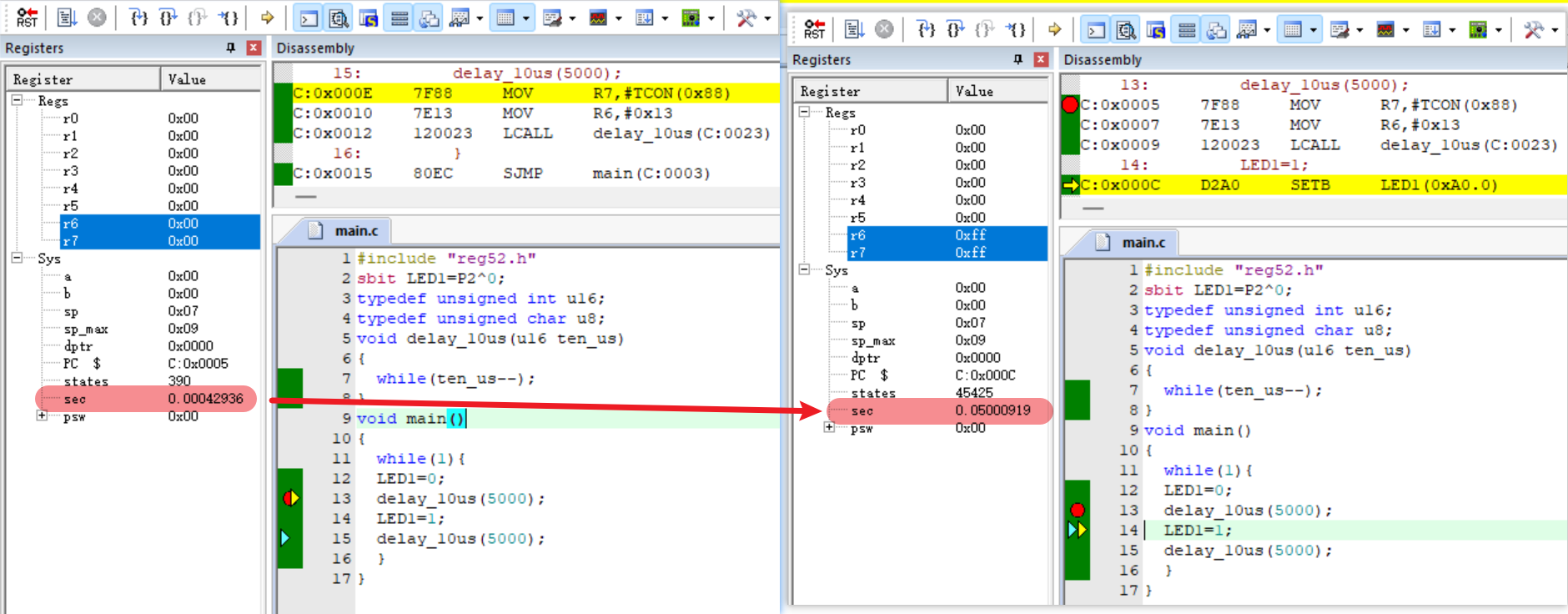Click RST reset CPU icon in right window
Image resolution: width=1568 pixels, height=614 pixels.
tap(814, 30)
